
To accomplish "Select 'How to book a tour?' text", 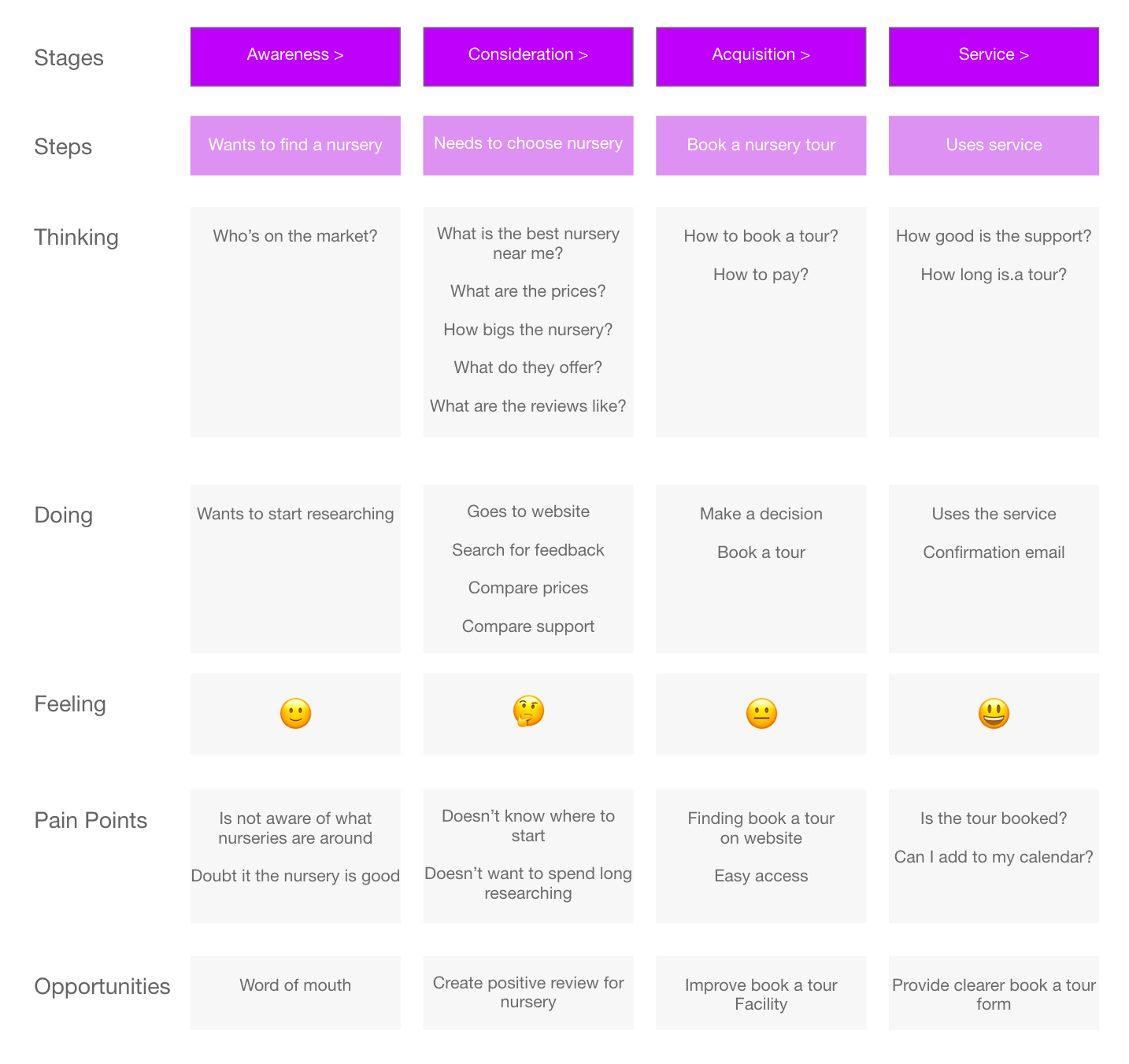I will [x=761, y=236].
